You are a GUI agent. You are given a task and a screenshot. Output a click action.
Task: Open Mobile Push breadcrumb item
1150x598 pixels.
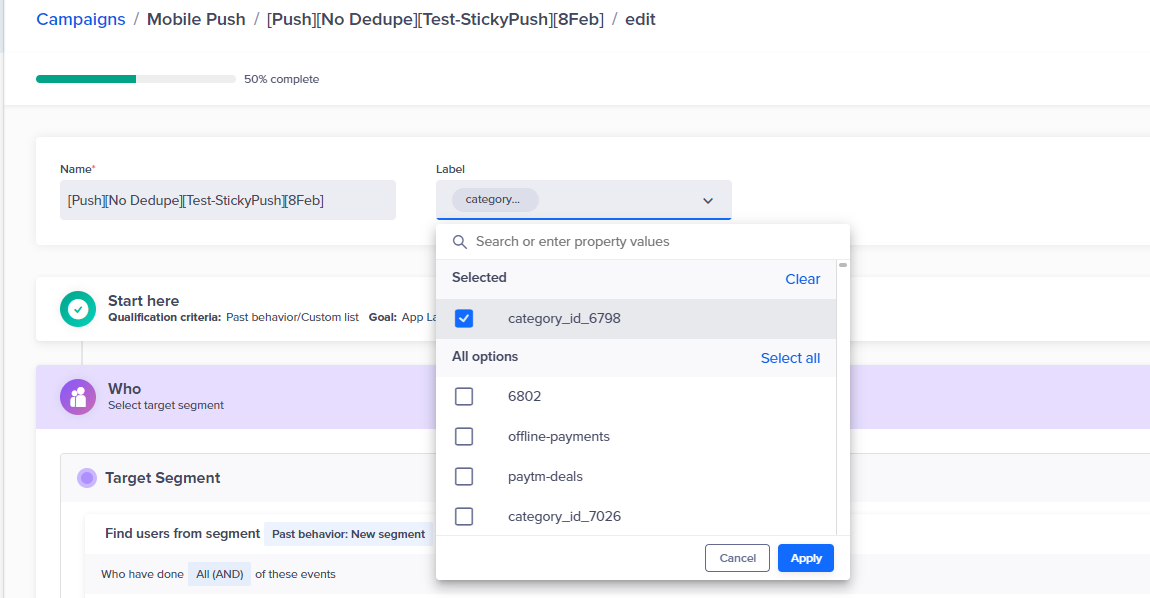tap(196, 19)
